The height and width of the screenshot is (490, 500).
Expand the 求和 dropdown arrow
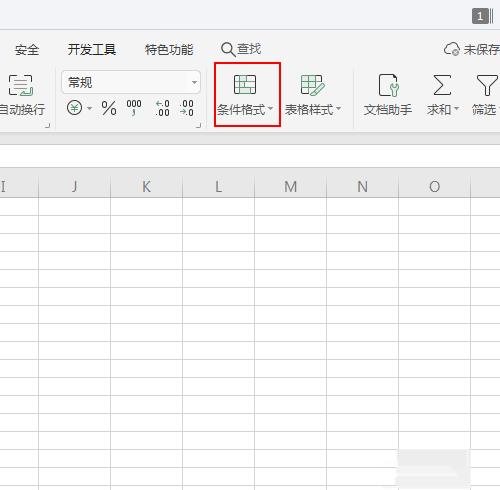point(456,109)
